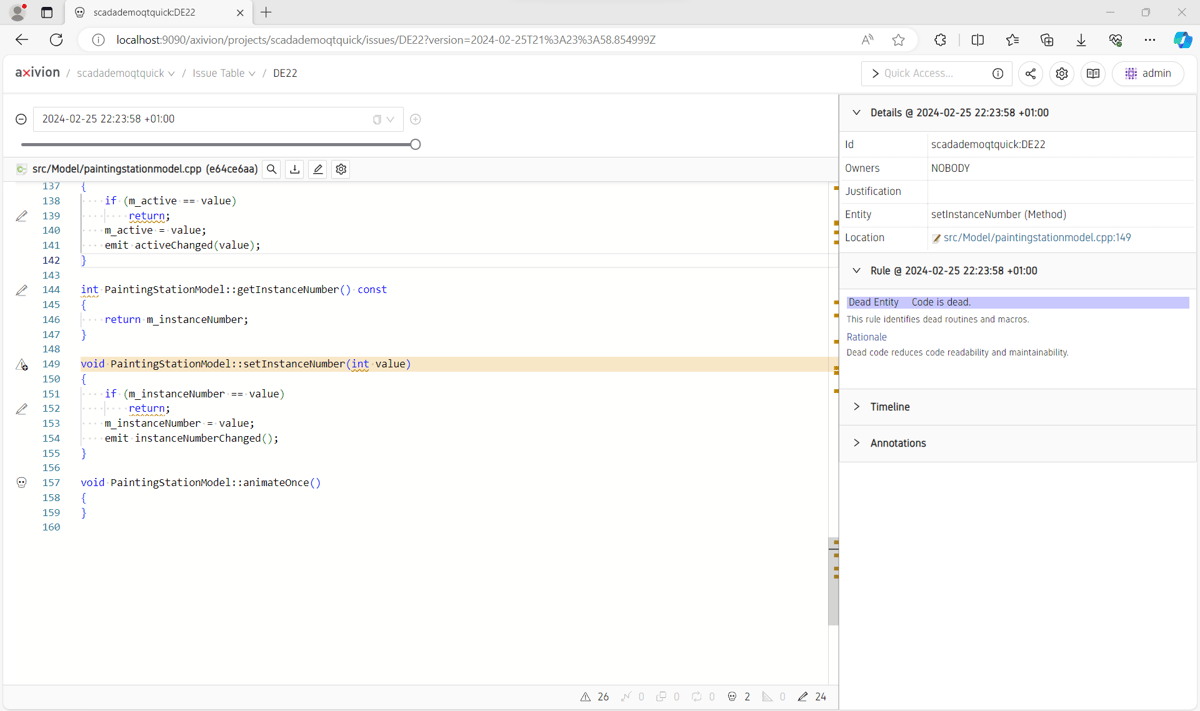Open the Issue Table breadcrumb menu
This screenshot has height=711, width=1200.
[223, 73]
